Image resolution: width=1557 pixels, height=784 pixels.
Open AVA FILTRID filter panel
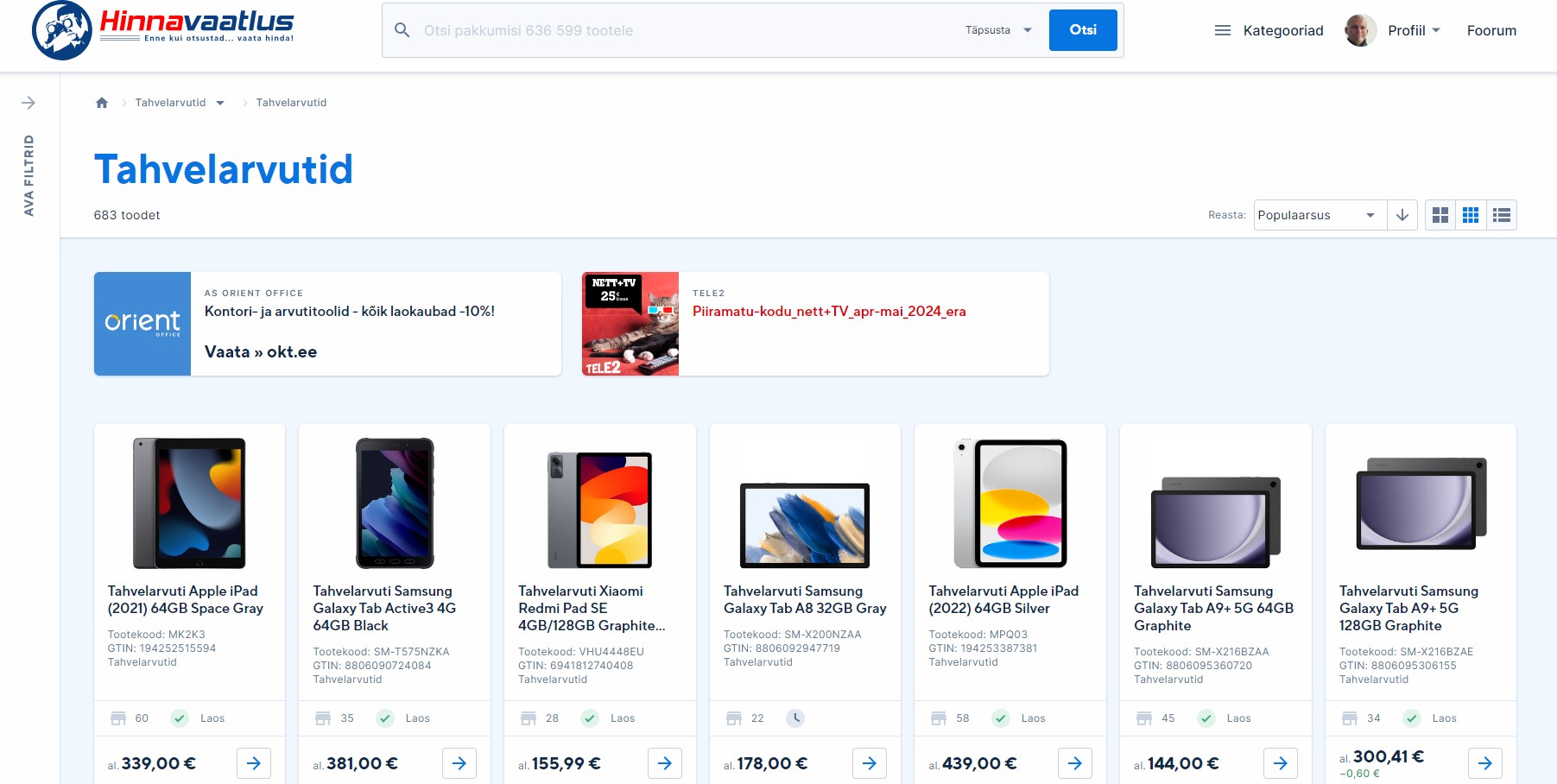(28, 175)
